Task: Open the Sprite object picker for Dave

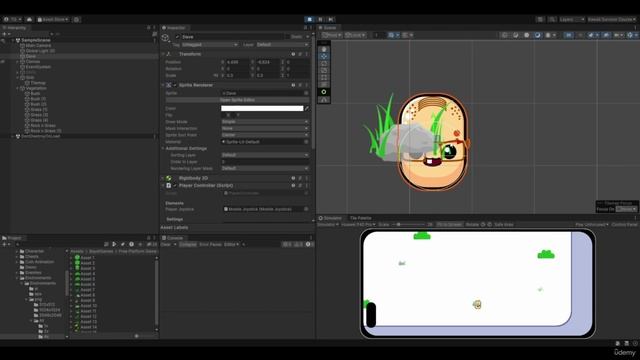Action: [x=306, y=93]
